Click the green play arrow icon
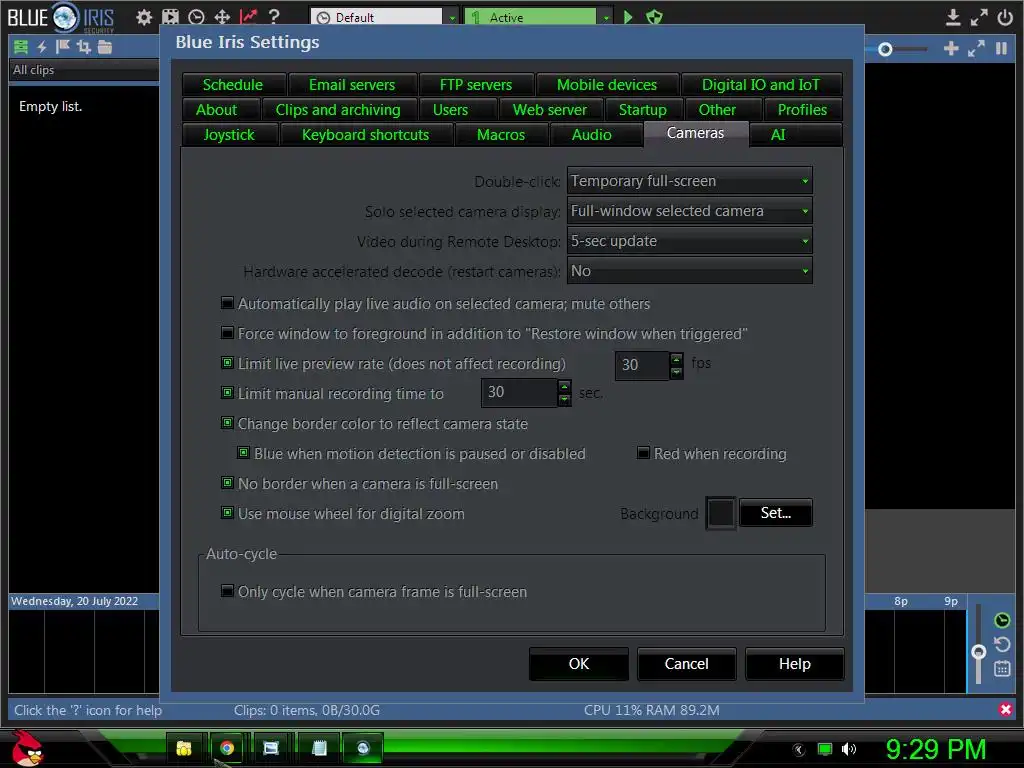This screenshot has height=768, width=1024. (x=628, y=16)
